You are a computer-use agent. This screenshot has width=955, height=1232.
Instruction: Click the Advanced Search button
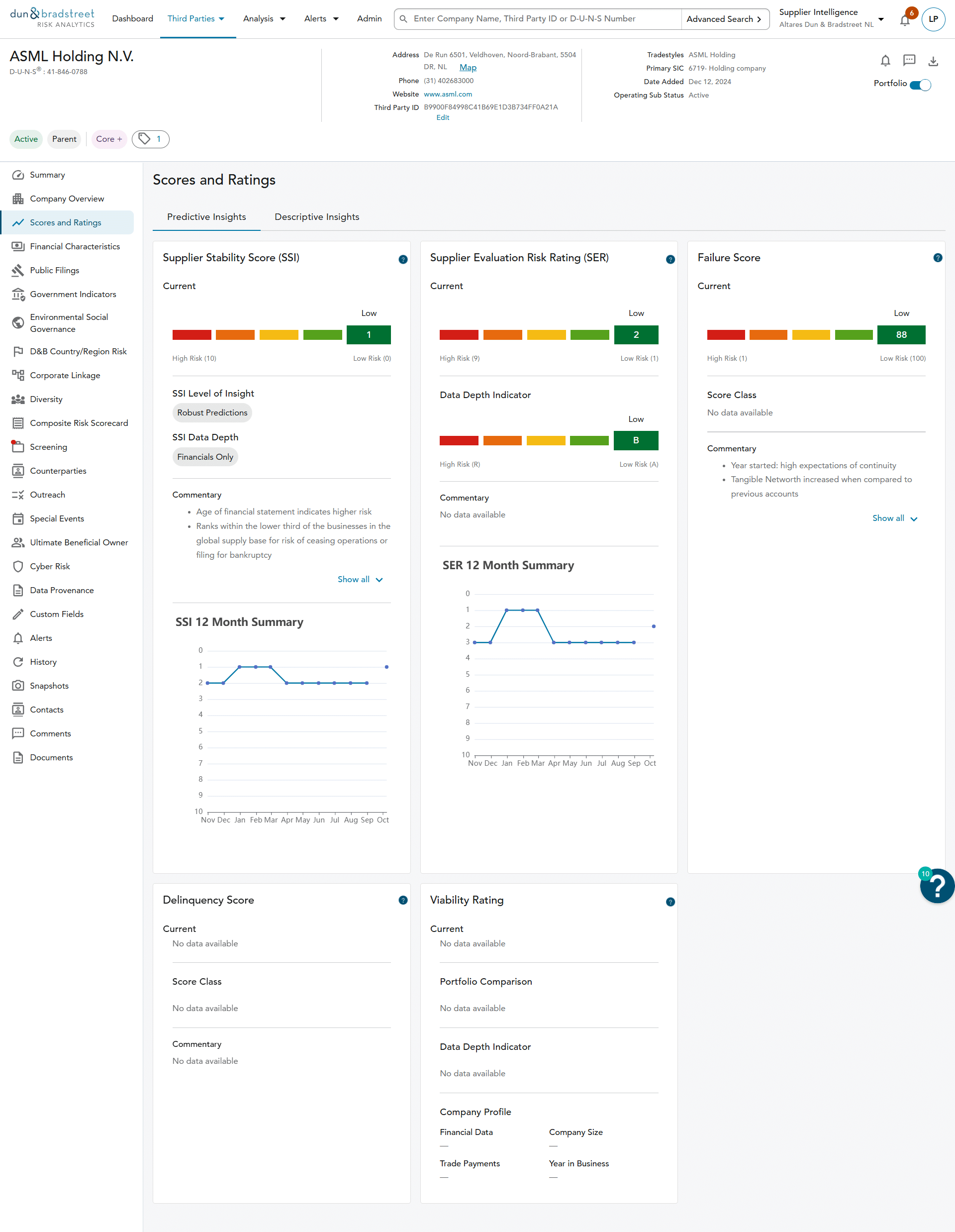(x=724, y=19)
